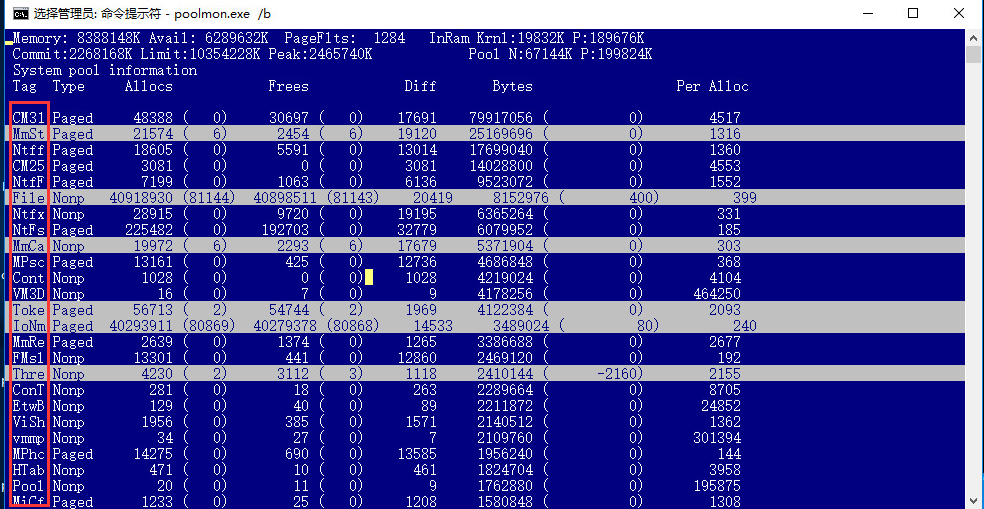Viewport: 984px width, 509px height.
Task: Click the window title text in title bar
Action: [x=150, y=14]
